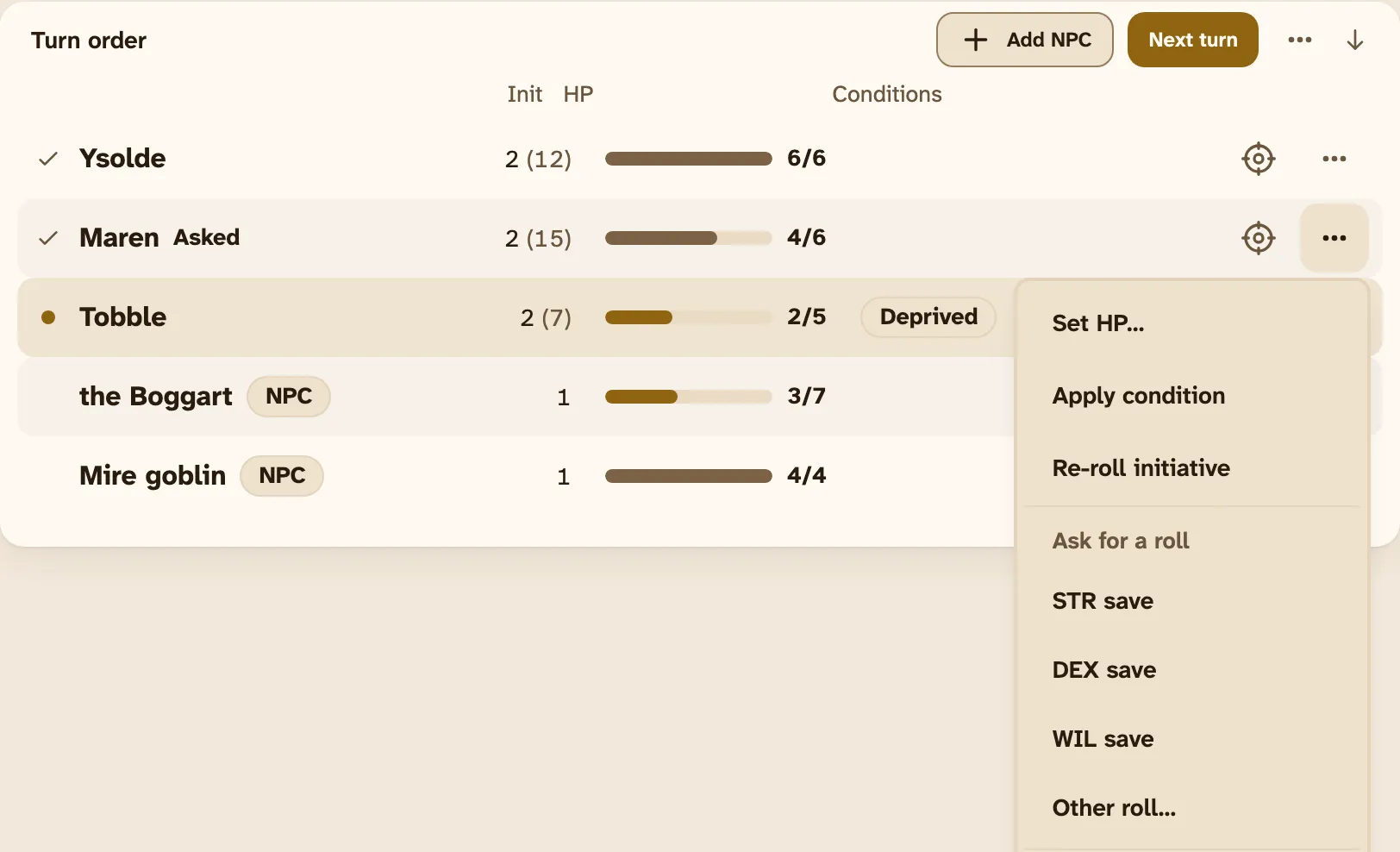Advance to the next turn
Viewport: 1400px width, 852px height.
click(x=1193, y=40)
